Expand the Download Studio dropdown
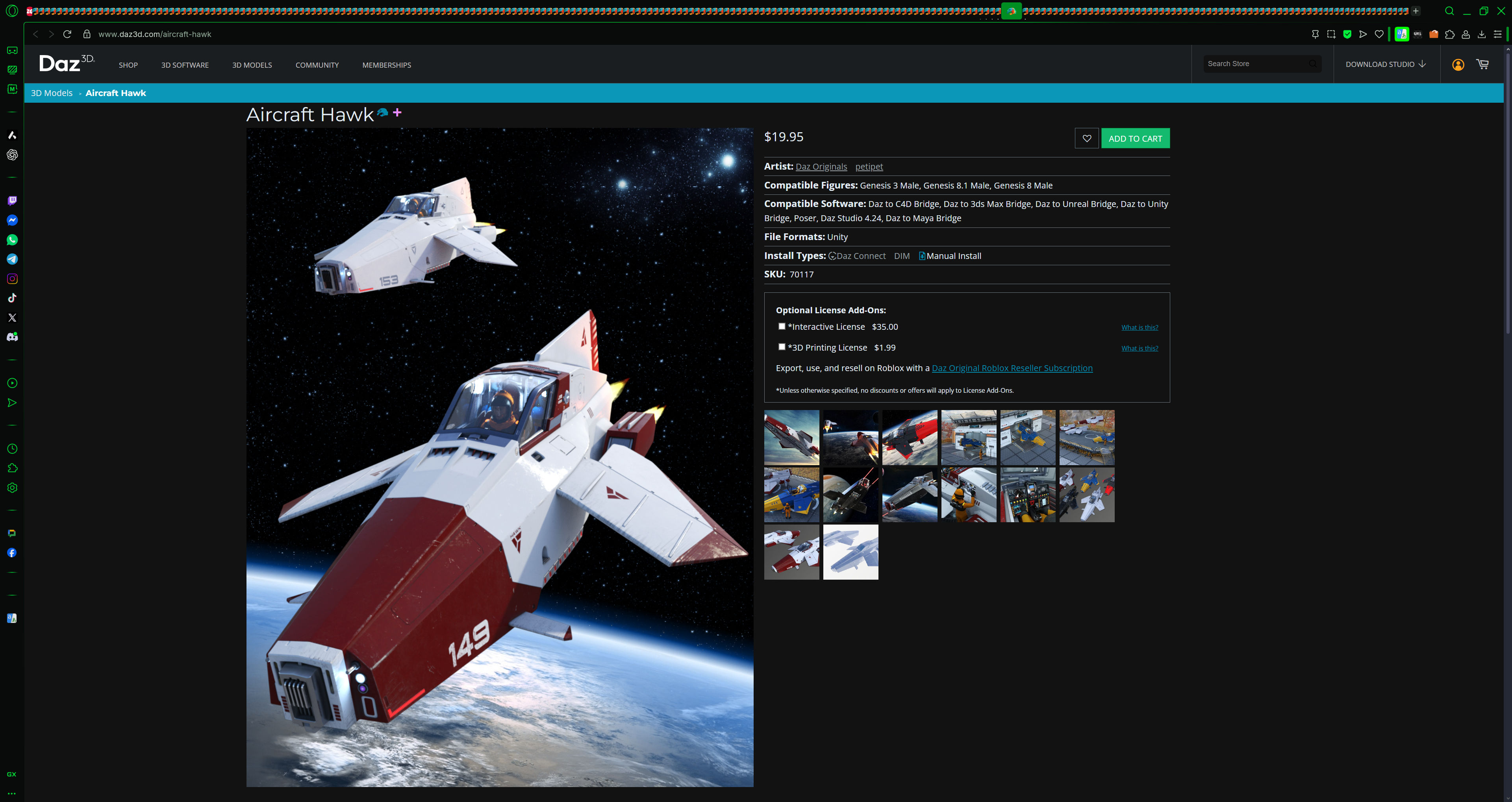 click(x=1386, y=64)
